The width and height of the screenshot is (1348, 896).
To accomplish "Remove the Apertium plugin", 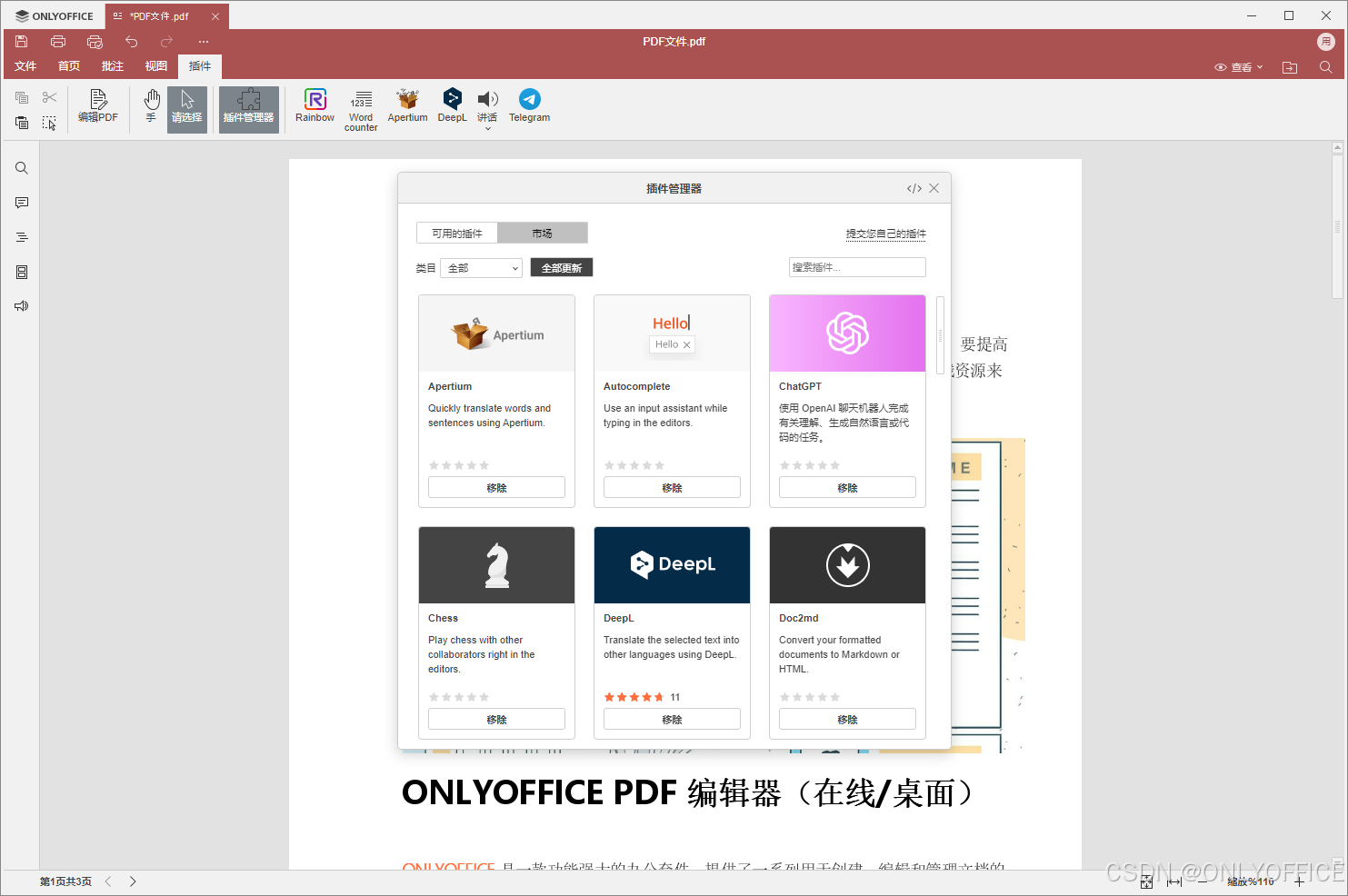I will pyautogui.click(x=496, y=488).
